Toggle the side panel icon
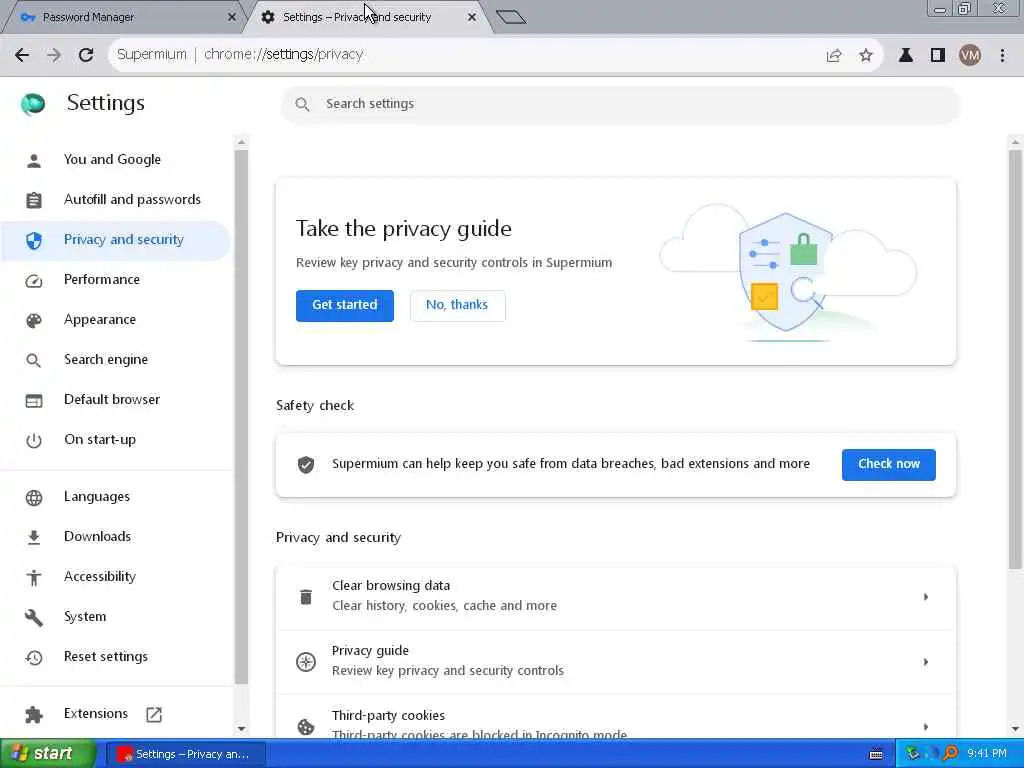This screenshot has height=768, width=1024. [938, 56]
